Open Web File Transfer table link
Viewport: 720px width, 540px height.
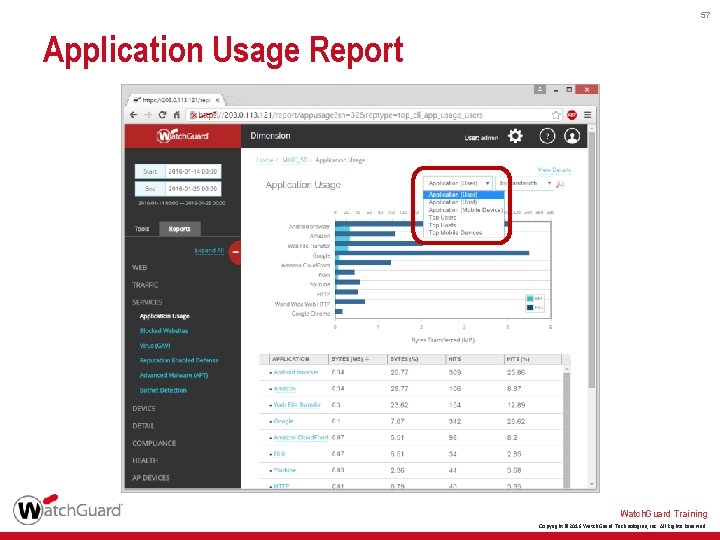(x=297, y=405)
